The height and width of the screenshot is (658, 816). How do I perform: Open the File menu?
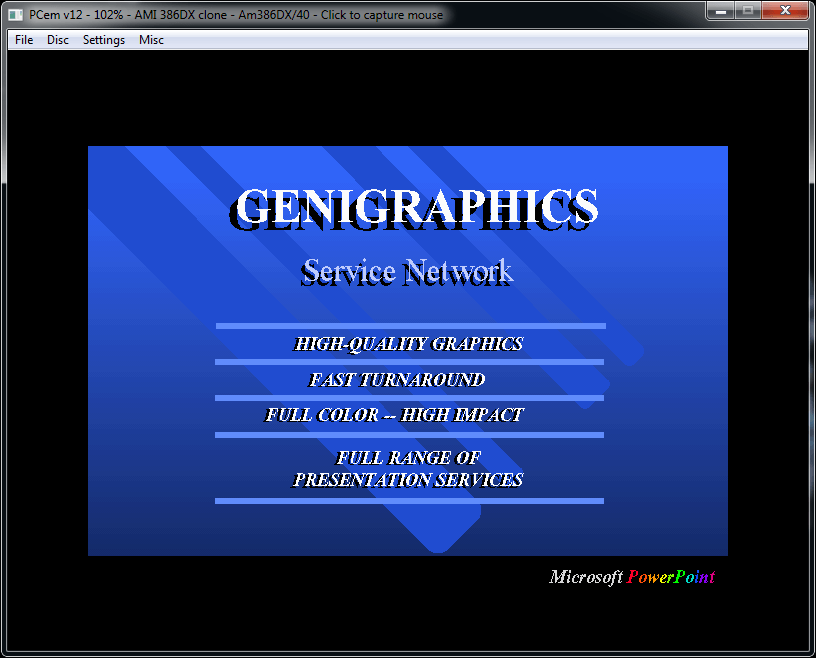point(24,40)
